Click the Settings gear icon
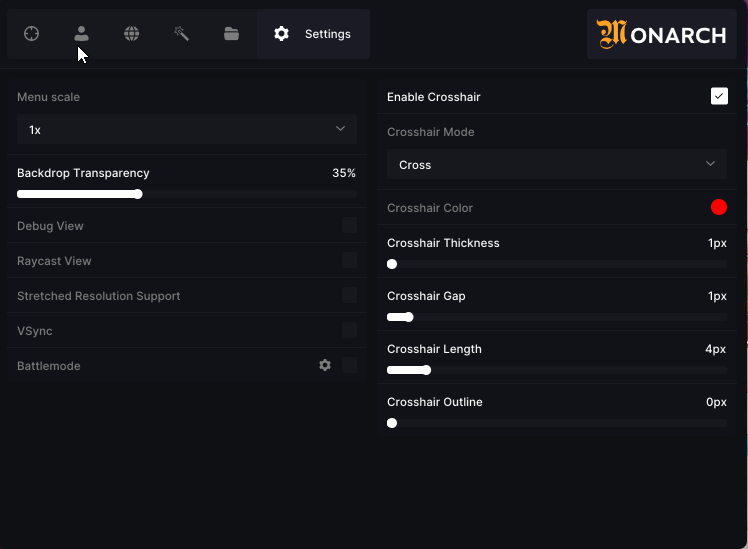 pyautogui.click(x=281, y=34)
